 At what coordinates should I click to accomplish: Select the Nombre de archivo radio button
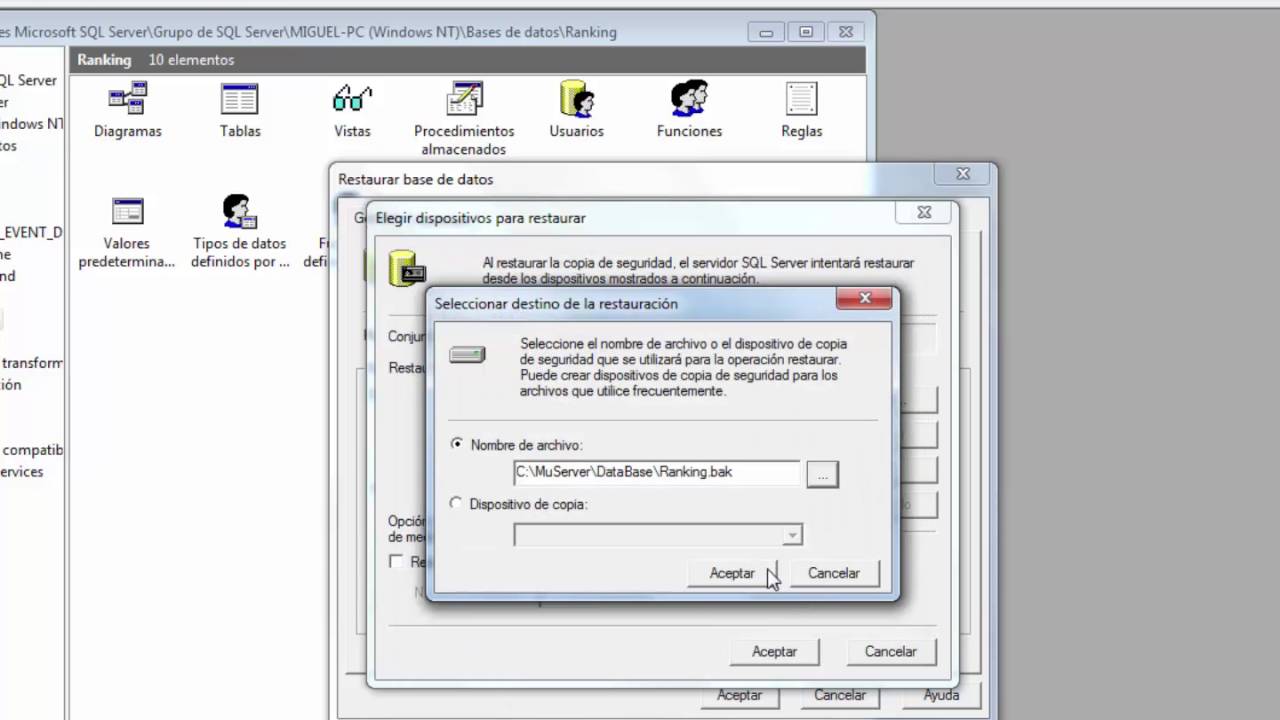[x=457, y=444]
